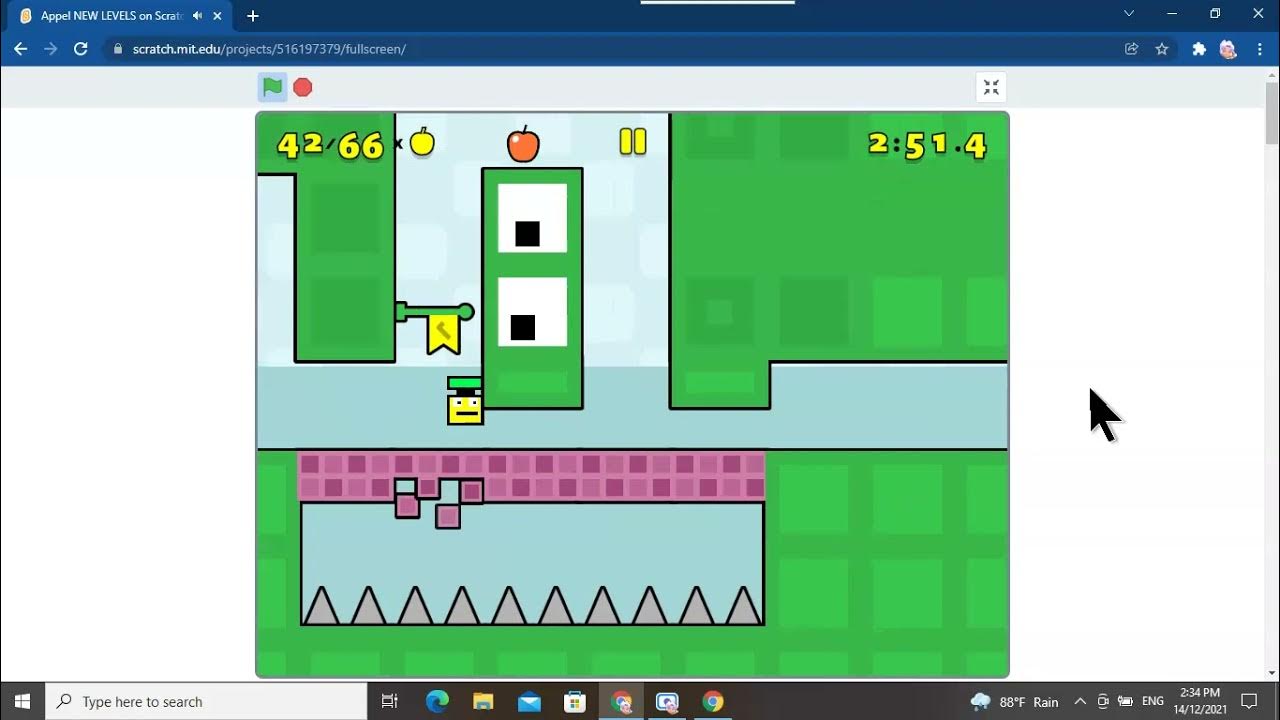Expand the hidden system tray icons

click(x=1080, y=701)
